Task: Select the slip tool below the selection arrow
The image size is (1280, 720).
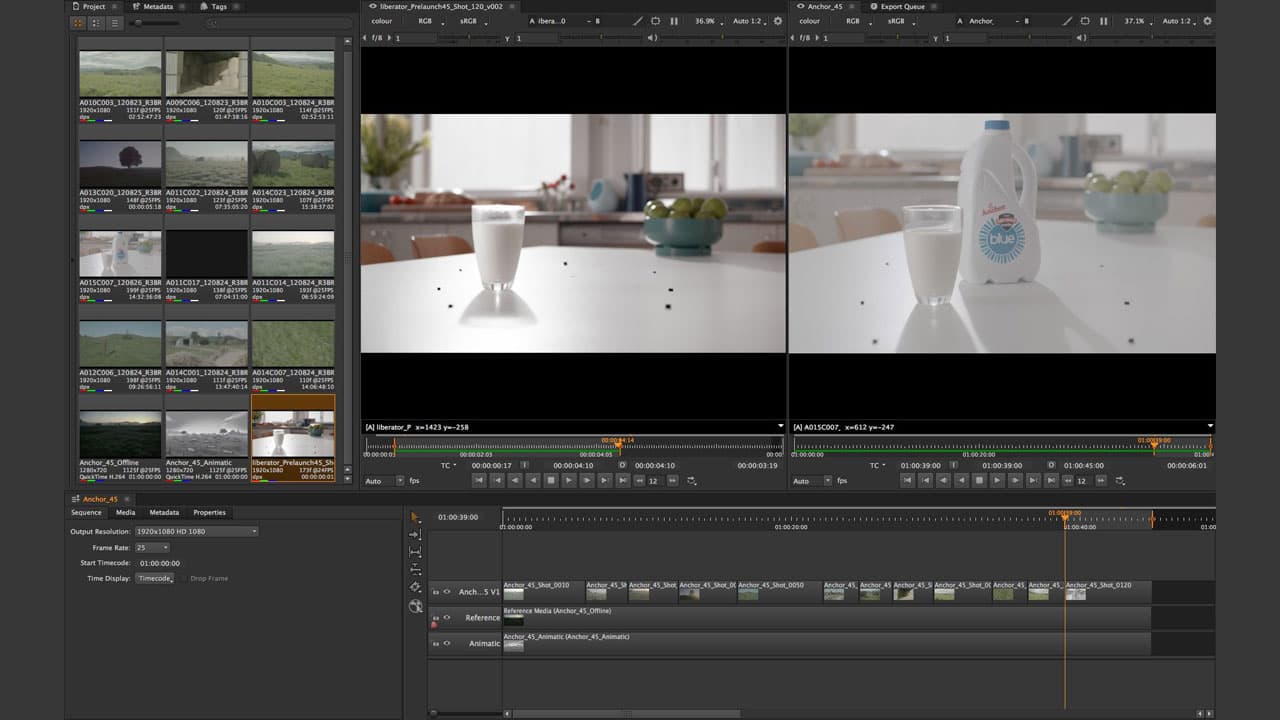Action: (417, 533)
